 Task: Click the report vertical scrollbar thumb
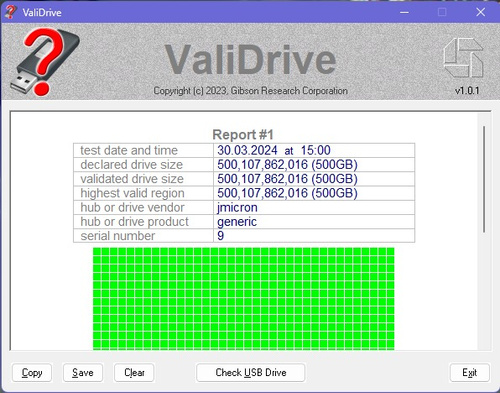(x=484, y=179)
